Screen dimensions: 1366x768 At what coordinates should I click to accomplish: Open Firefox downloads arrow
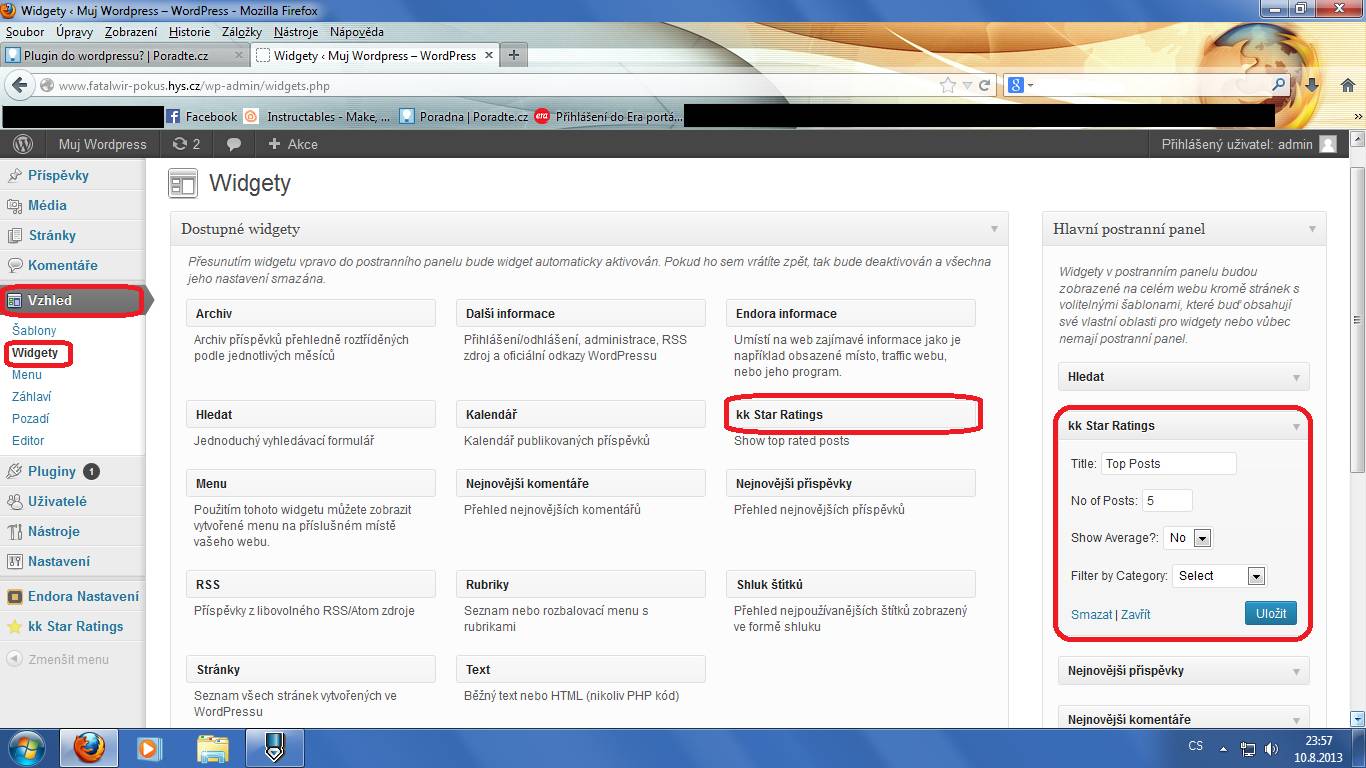coord(1312,86)
